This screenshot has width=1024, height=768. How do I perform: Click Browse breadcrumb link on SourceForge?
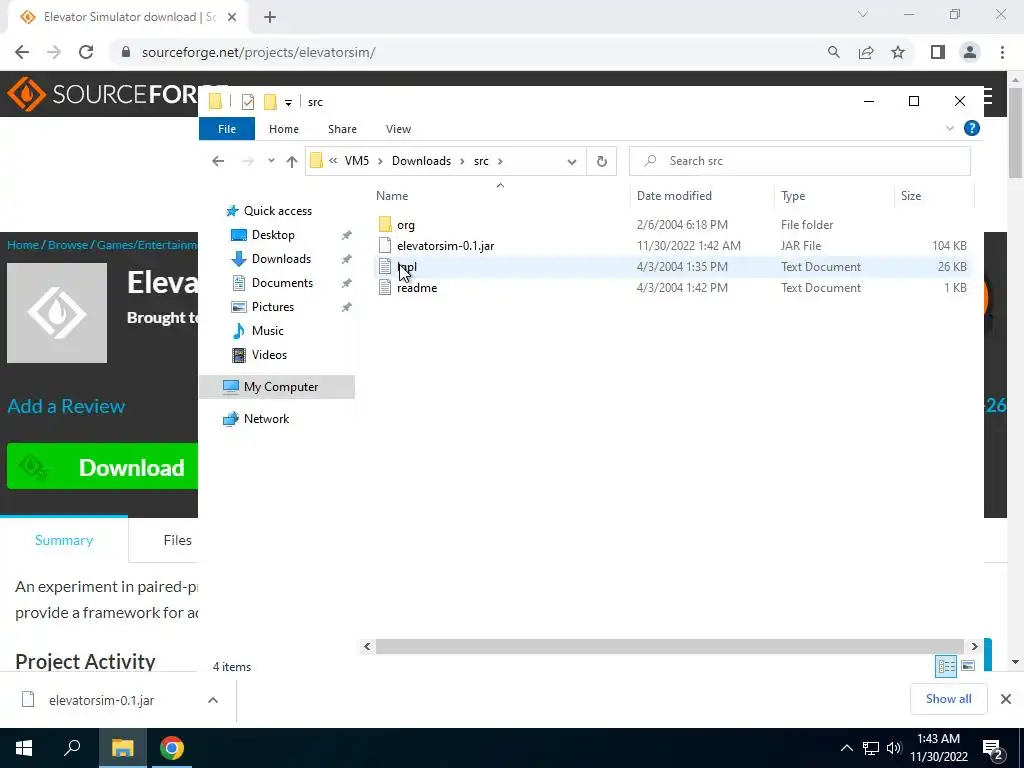tap(68, 245)
